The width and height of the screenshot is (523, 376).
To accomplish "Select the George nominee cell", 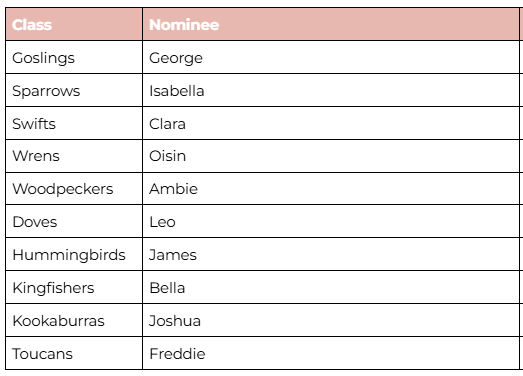I will point(331,57).
